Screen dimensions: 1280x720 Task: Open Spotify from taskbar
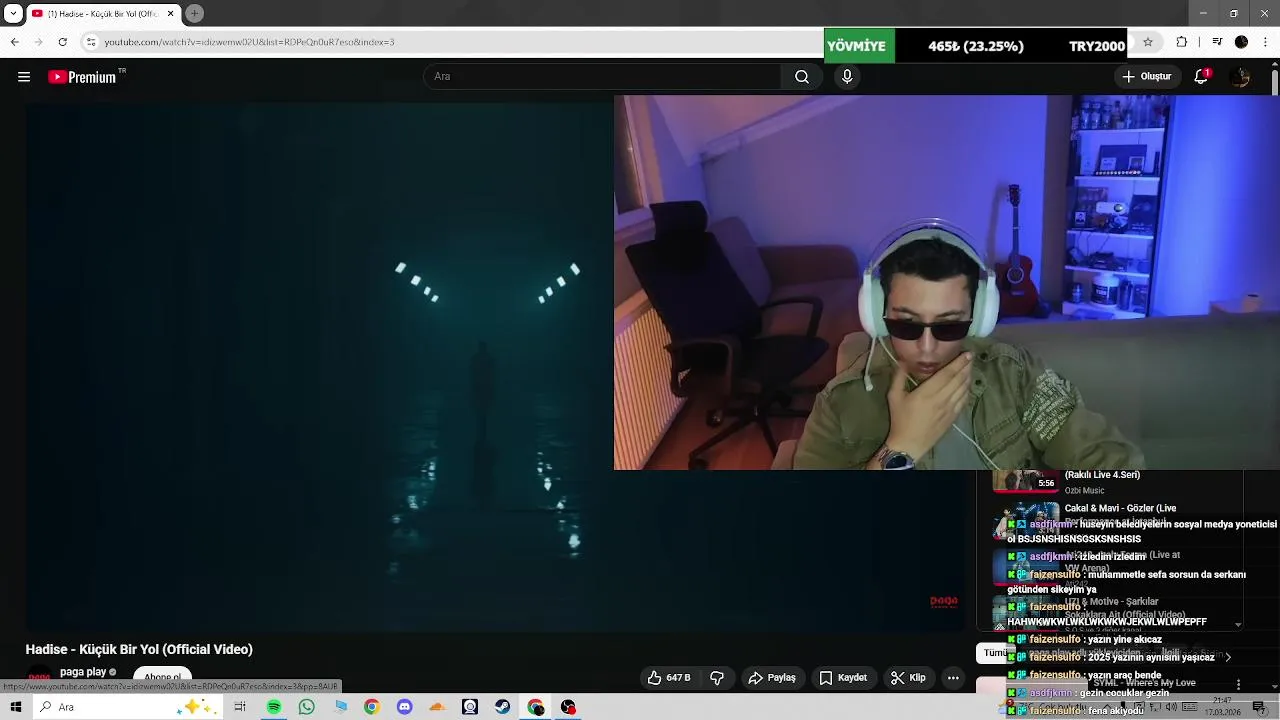point(274,707)
